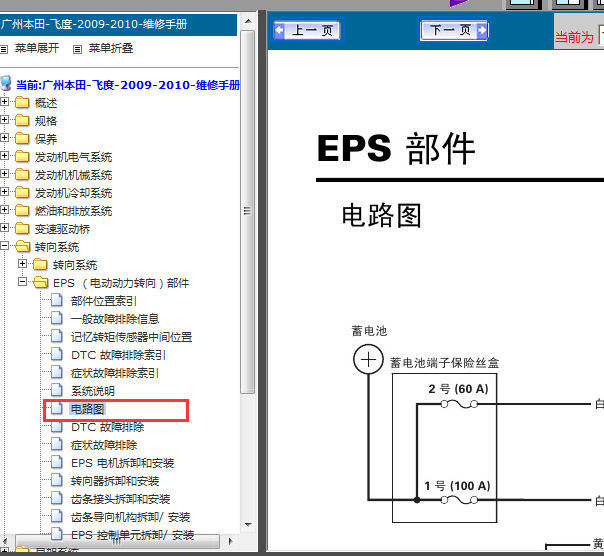The image size is (604, 556).
Task: Click page icon beside 症状故障排除索引
Action: [x=57, y=372]
